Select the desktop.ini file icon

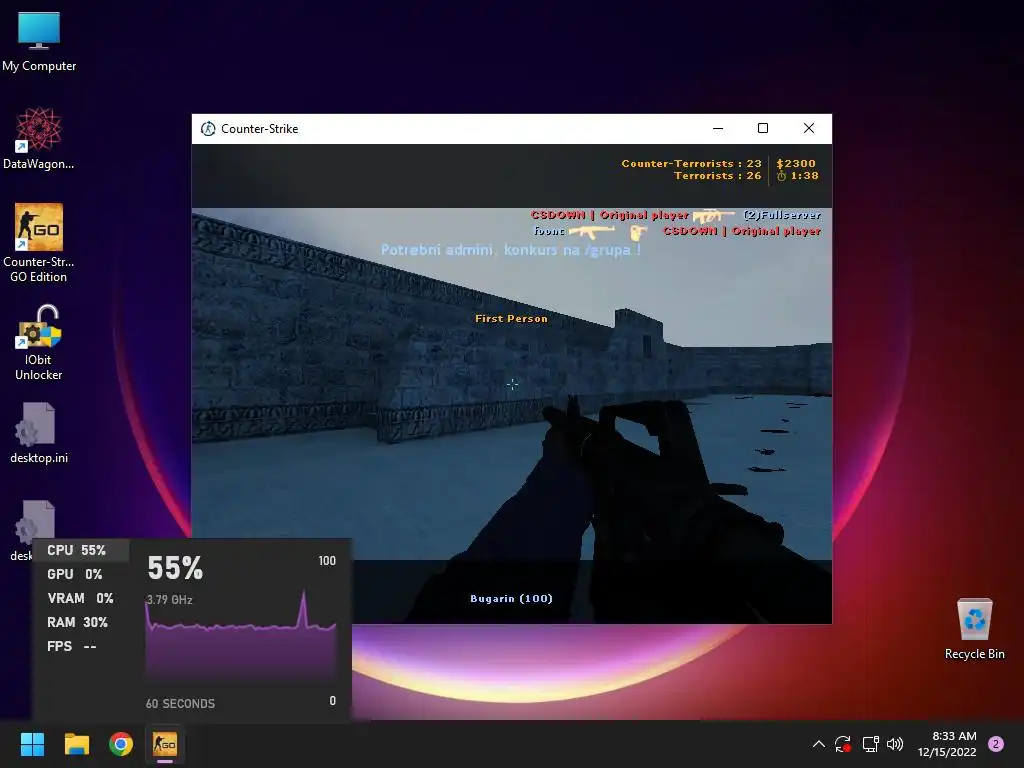click(x=39, y=433)
